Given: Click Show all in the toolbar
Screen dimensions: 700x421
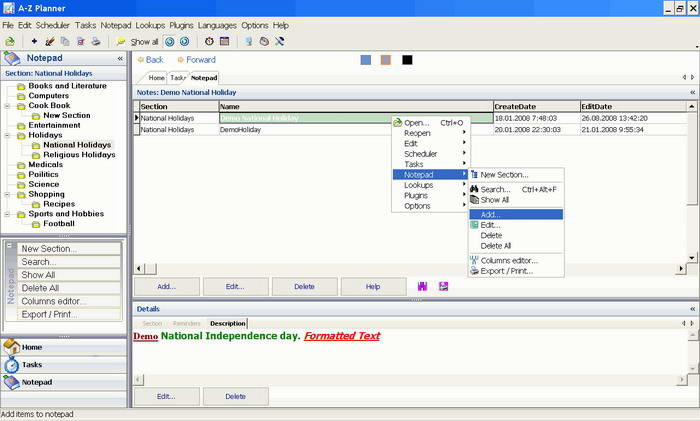Looking at the screenshot, I should [x=144, y=42].
